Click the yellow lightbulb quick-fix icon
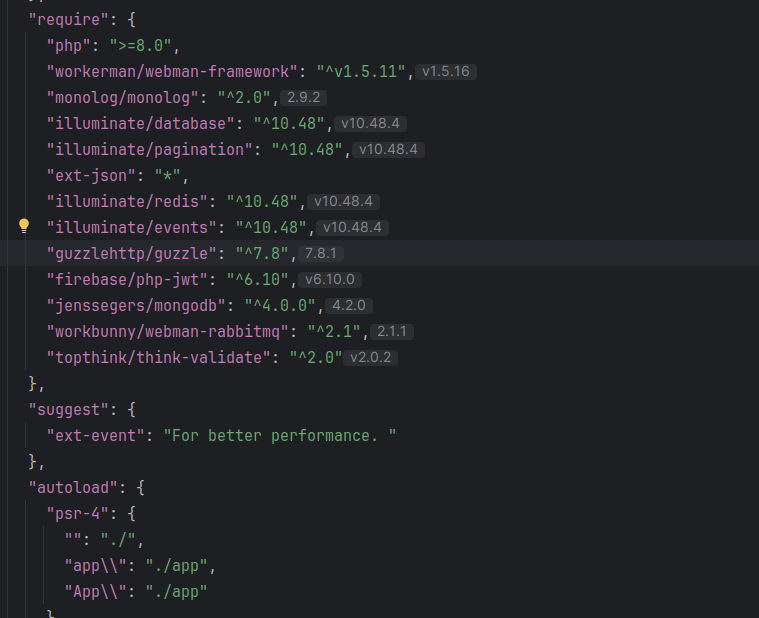 [x=24, y=226]
